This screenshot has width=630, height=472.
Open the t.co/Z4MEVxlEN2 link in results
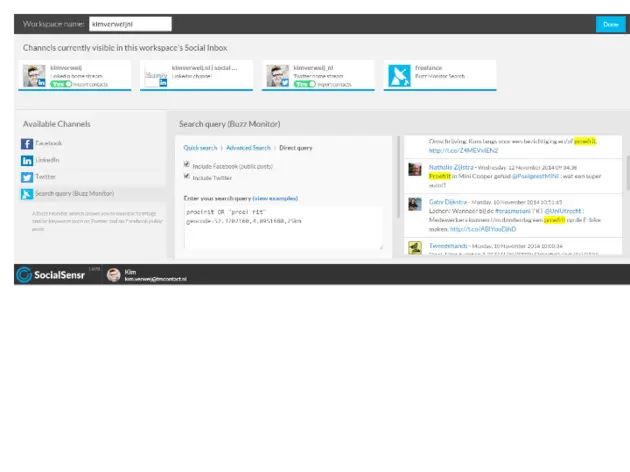pos(463,151)
